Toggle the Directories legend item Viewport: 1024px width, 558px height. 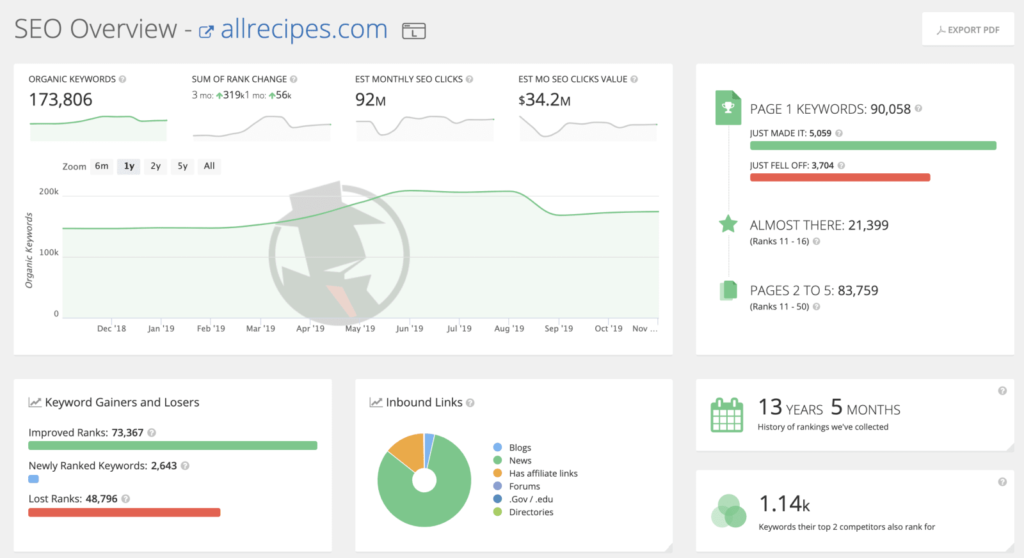tap(523, 512)
